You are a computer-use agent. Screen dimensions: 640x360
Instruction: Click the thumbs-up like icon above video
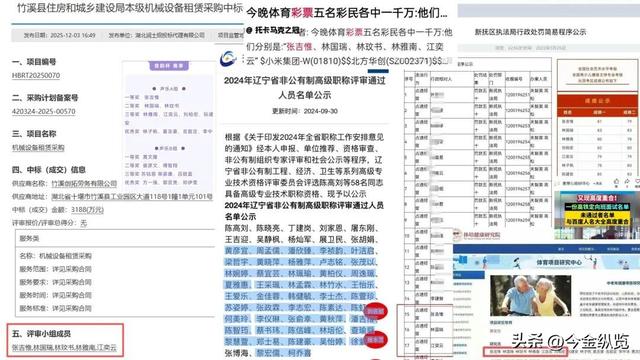616,182
